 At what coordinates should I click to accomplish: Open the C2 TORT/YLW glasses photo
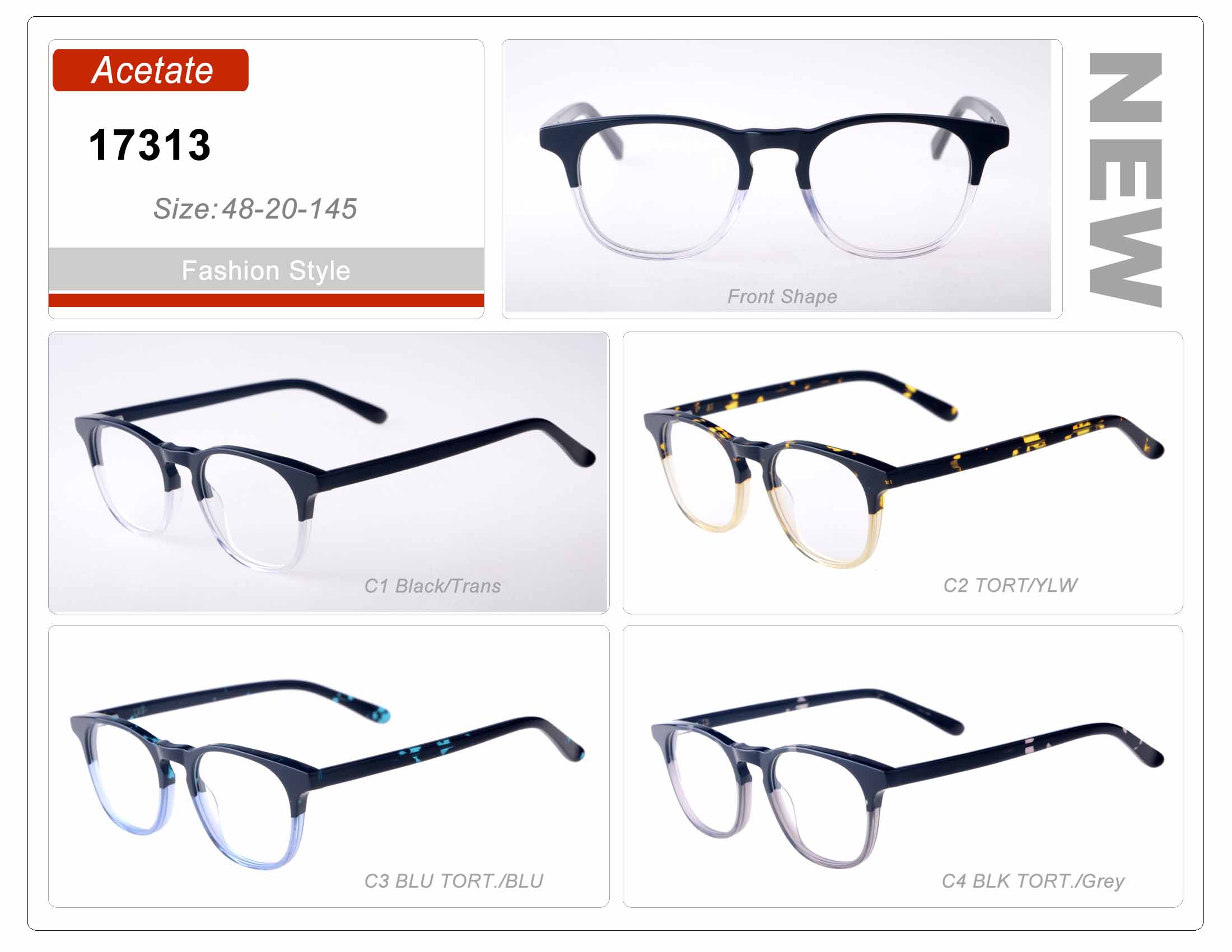coord(903,472)
